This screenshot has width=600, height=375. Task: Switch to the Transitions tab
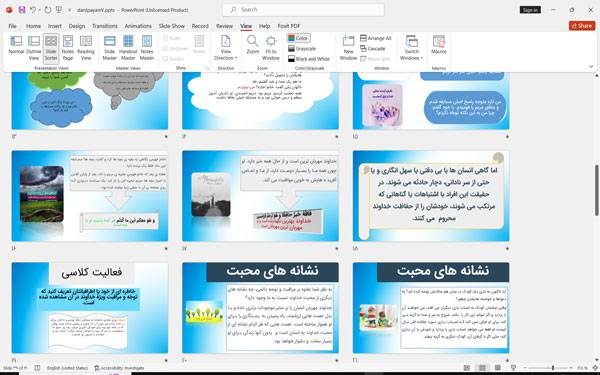pos(105,26)
